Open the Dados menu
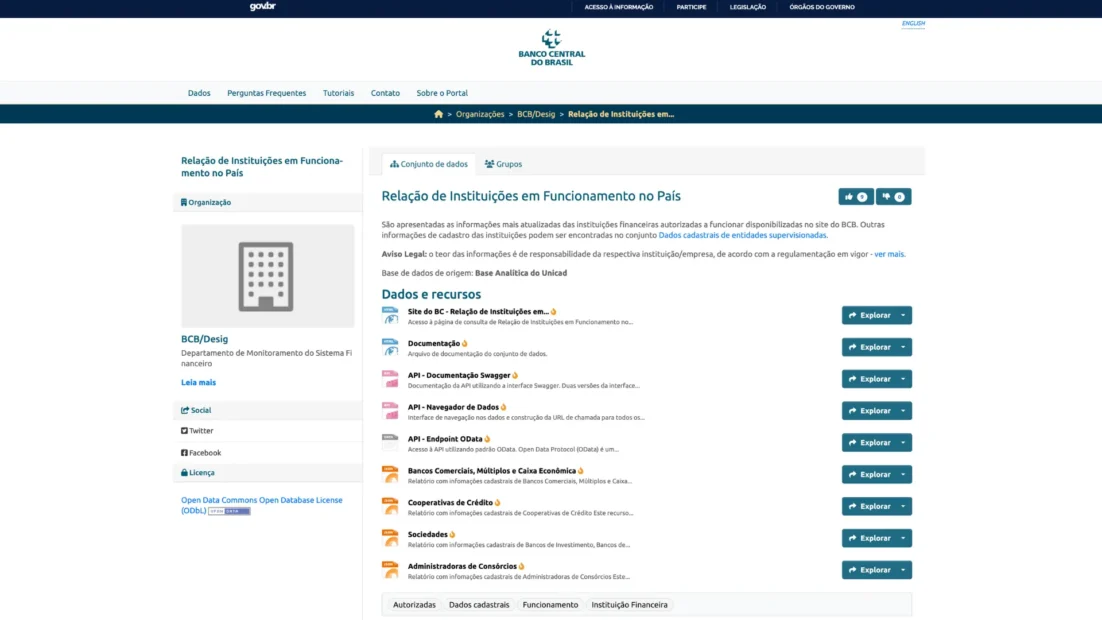Image resolution: width=1102 pixels, height=620 pixels. click(x=199, y=93)
